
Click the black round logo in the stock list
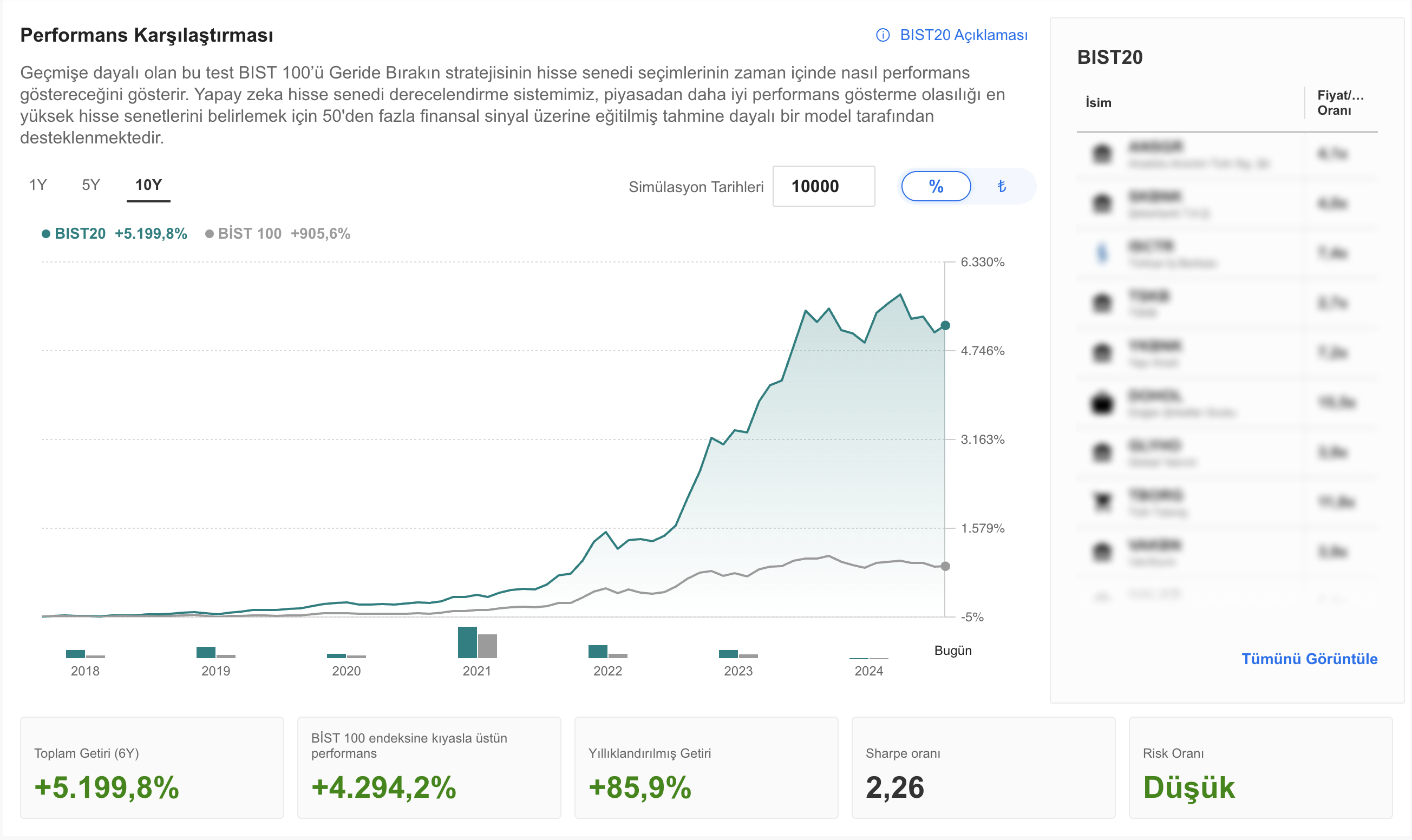(x=1102, y=403)
